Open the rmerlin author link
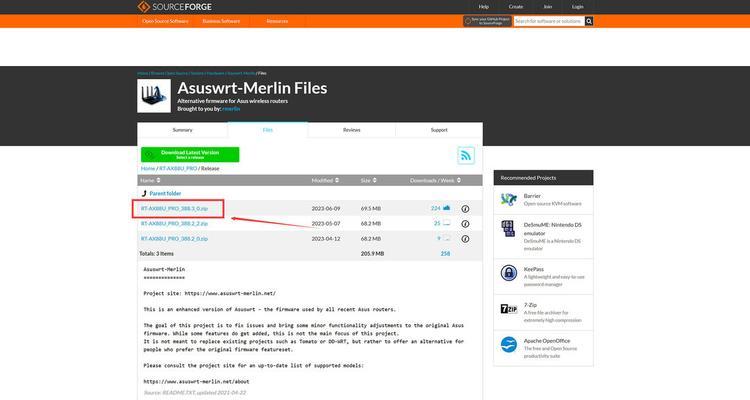The image size is (750, 400). coord(231,109)
